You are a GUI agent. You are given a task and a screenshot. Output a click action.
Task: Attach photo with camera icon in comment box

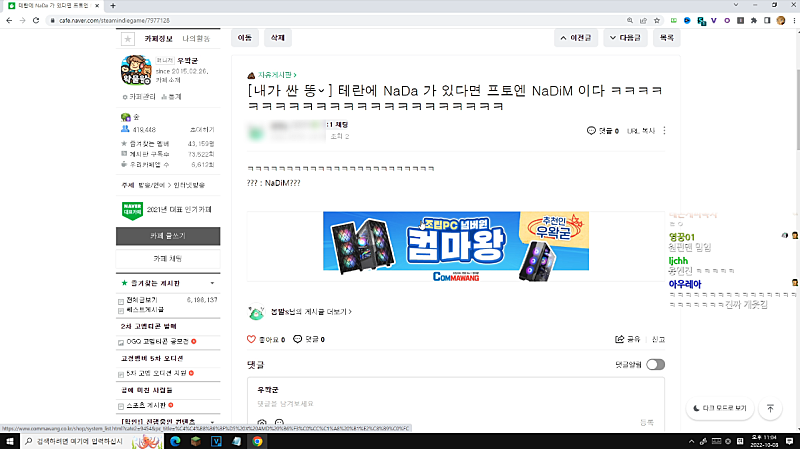(x=262, y=423)
